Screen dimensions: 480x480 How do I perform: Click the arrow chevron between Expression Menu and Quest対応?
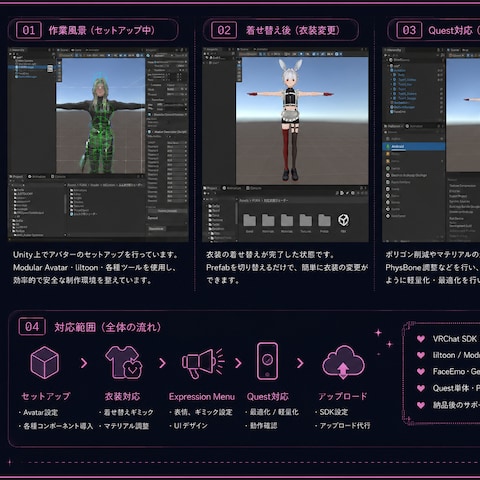point(238,363)
